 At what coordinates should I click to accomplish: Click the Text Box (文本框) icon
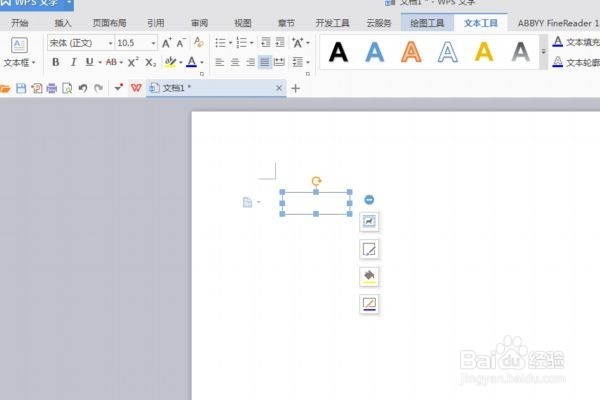(x=19, y=45)
